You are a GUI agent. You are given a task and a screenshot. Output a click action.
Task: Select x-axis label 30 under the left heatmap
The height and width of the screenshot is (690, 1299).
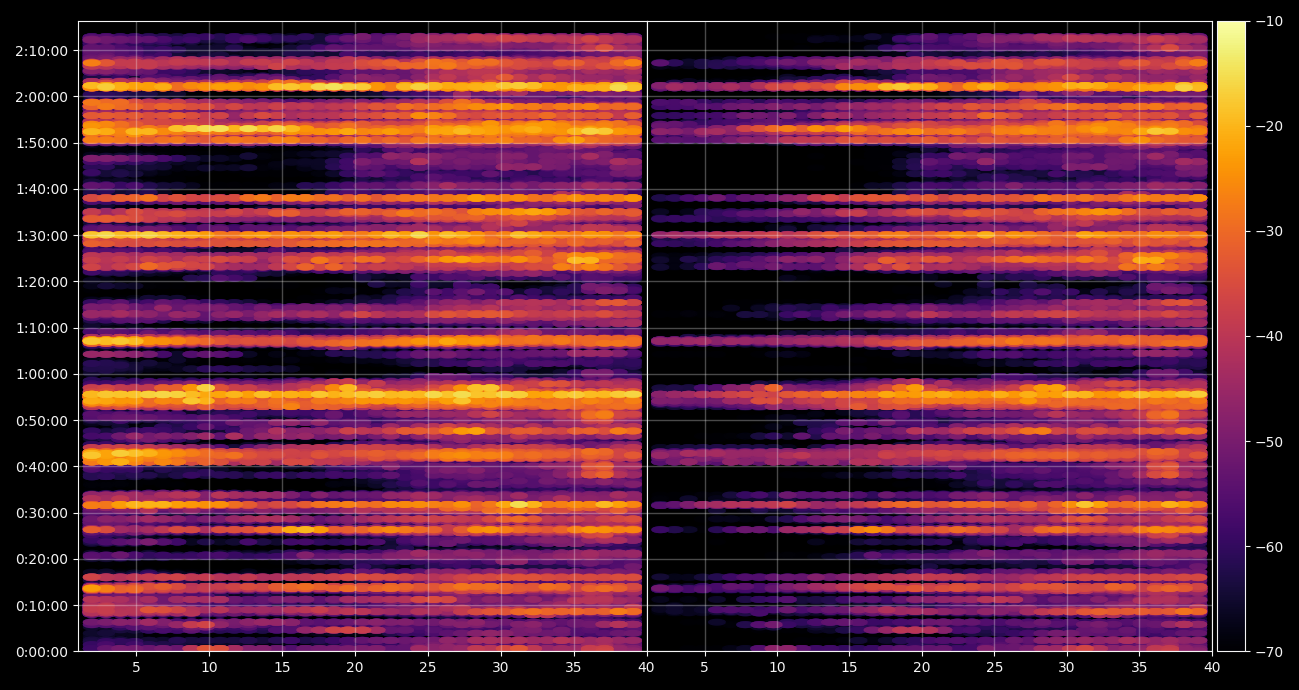pos(501,668)
